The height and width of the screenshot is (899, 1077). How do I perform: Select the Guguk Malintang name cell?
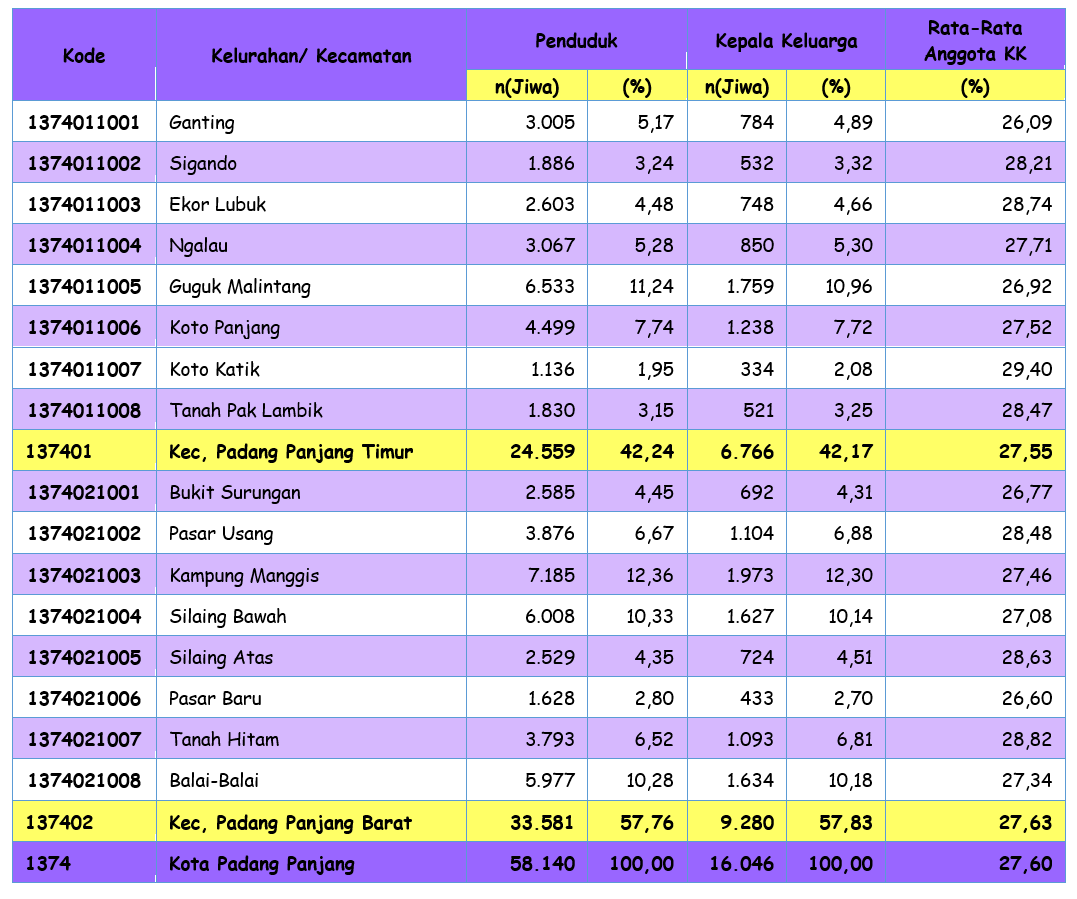click(240, 287)
